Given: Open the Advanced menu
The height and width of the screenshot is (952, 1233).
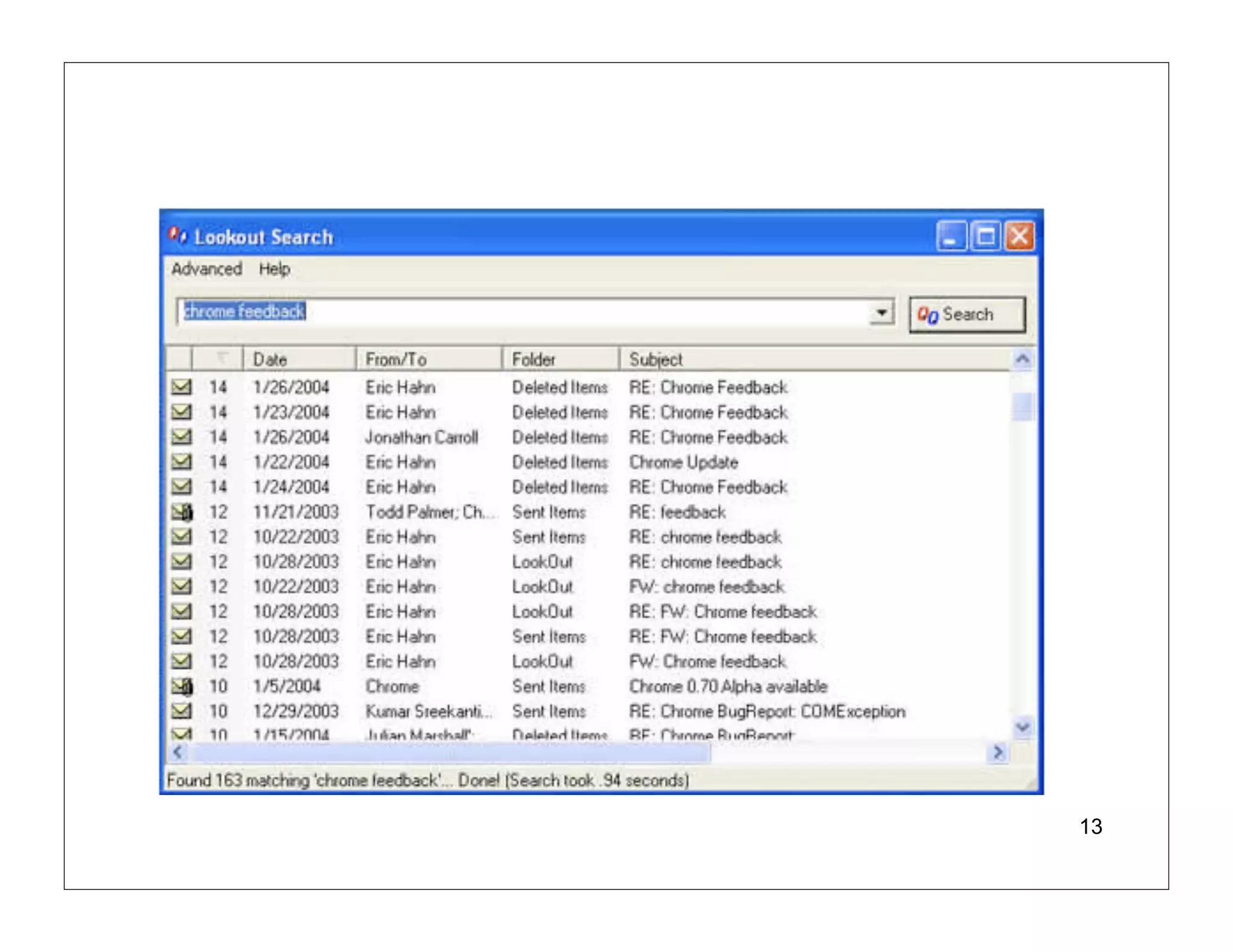Looking at the screenshot, I should [x=207, y=269].
